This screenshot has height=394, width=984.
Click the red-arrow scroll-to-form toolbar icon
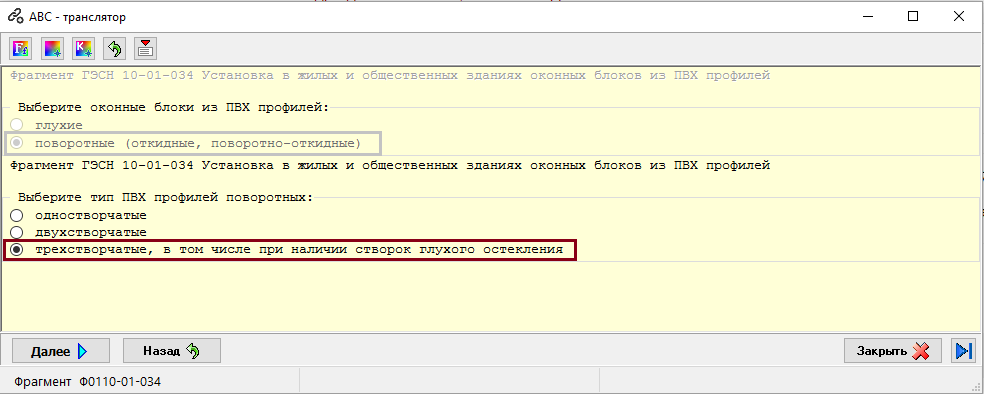coord(145,48)
